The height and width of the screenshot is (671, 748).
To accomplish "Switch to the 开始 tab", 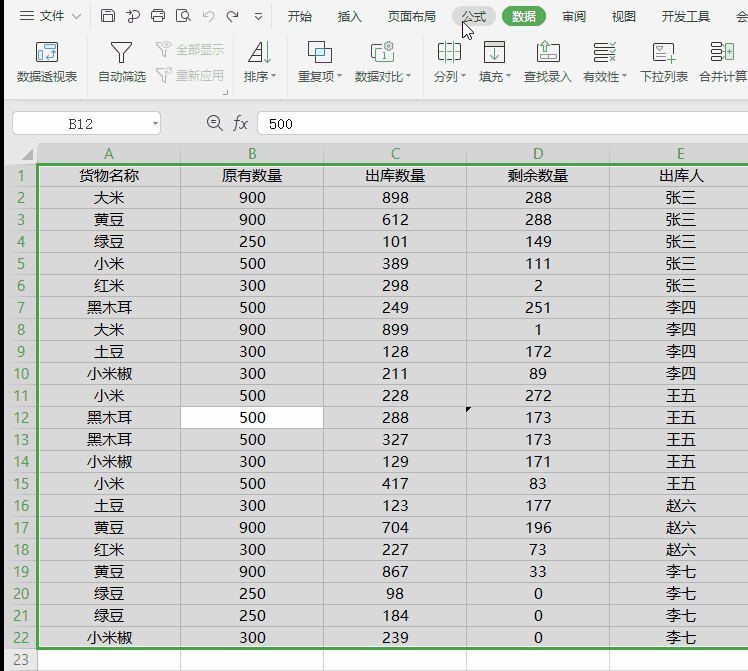I will 300,17.
